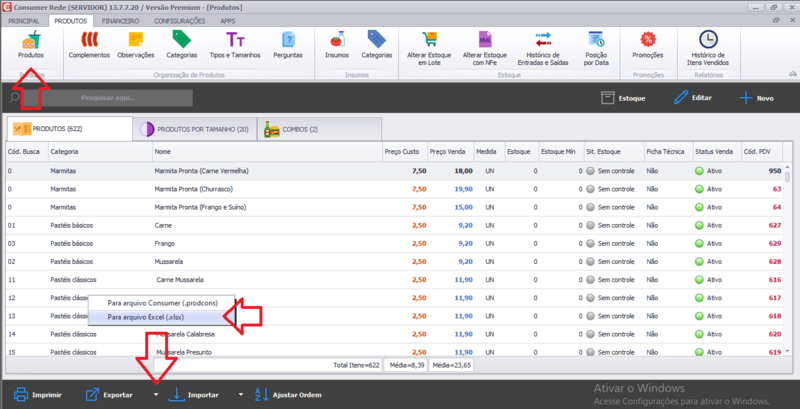Select Marmita Pronta (Carne Vermelha) row
The height and width of the screenshot is (409, 800).
(394, 171)
